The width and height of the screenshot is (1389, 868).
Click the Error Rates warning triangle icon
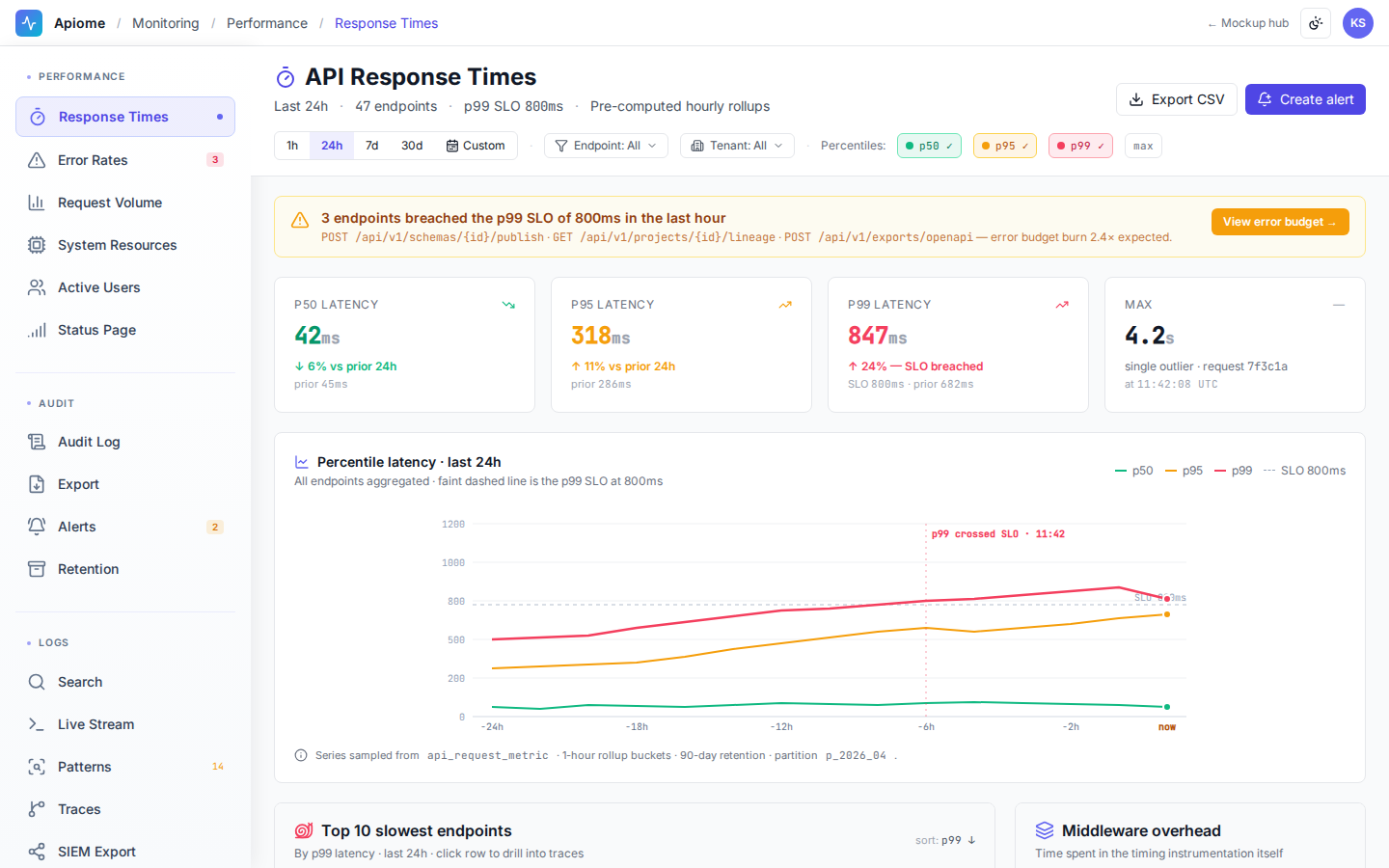click(37, 160)
